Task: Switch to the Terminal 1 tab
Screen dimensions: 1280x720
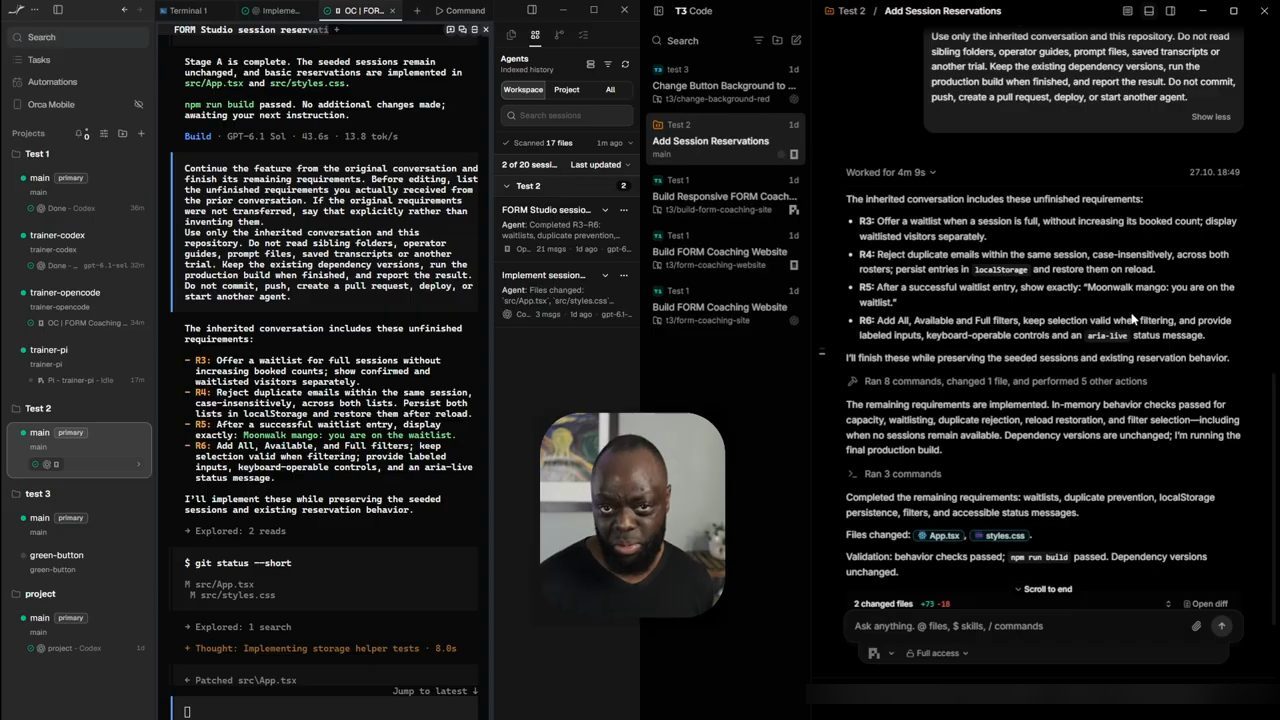Action: click(188, 11)
